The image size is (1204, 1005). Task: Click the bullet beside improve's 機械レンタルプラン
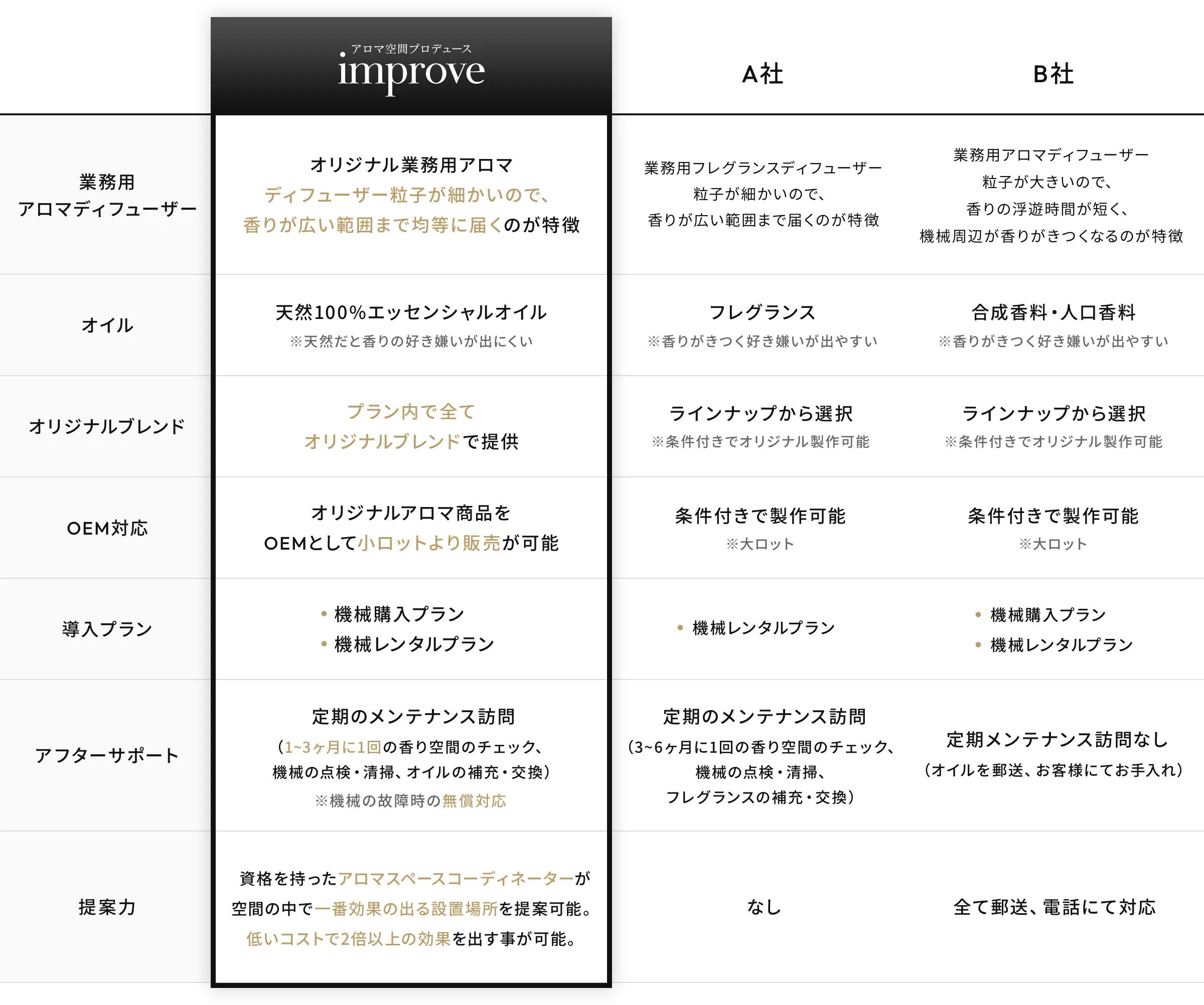[x=325, y=644]
